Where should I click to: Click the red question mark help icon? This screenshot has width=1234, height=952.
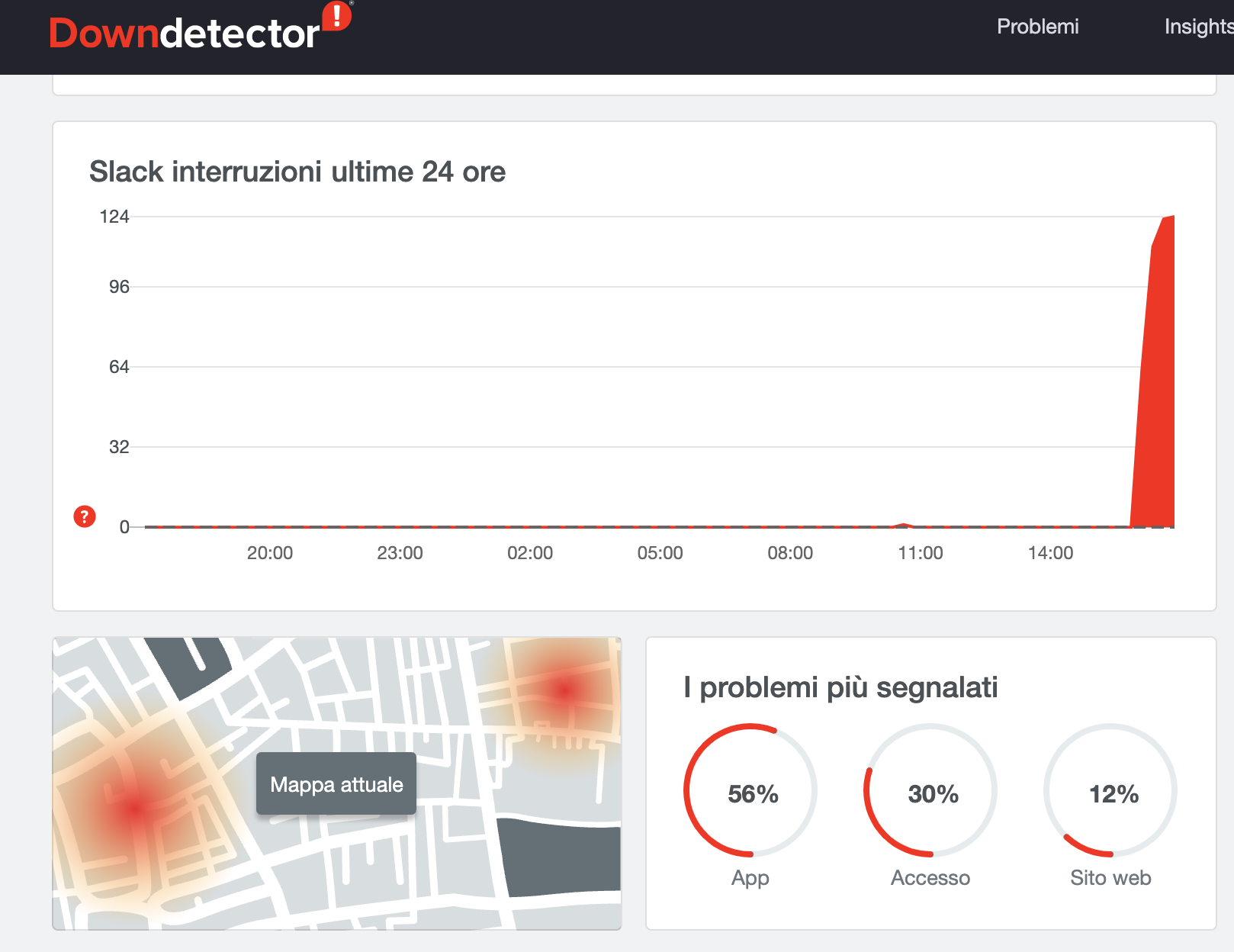(84, 516)
